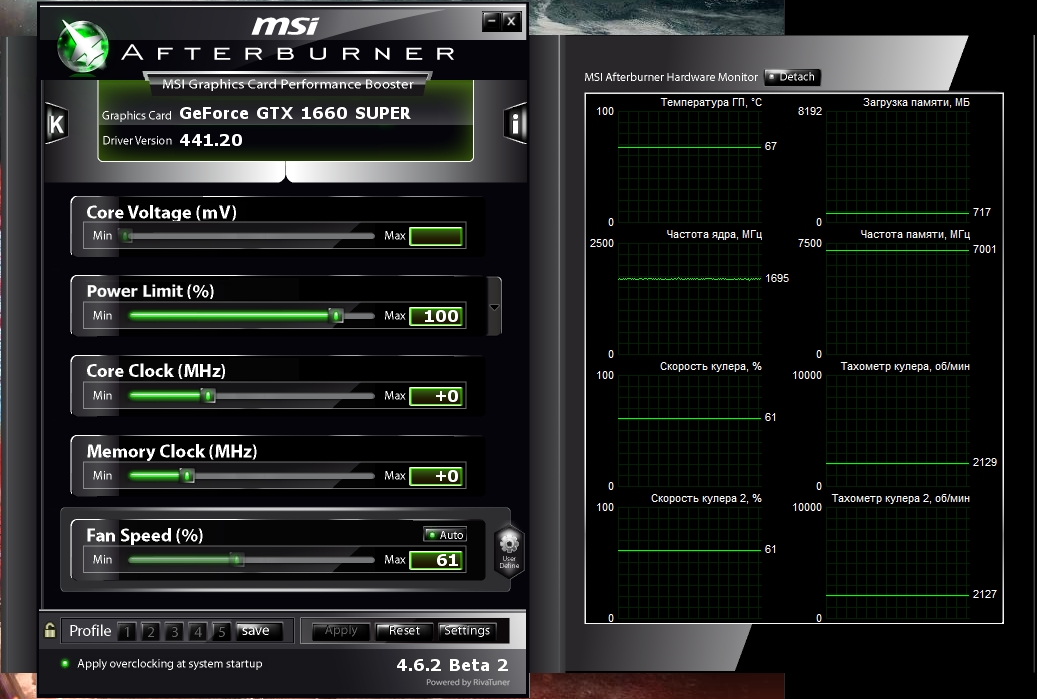Launch Kombustor with the K button
Image resolution: width=1037 pixels, height=699 pixels.
coord(57,124)
